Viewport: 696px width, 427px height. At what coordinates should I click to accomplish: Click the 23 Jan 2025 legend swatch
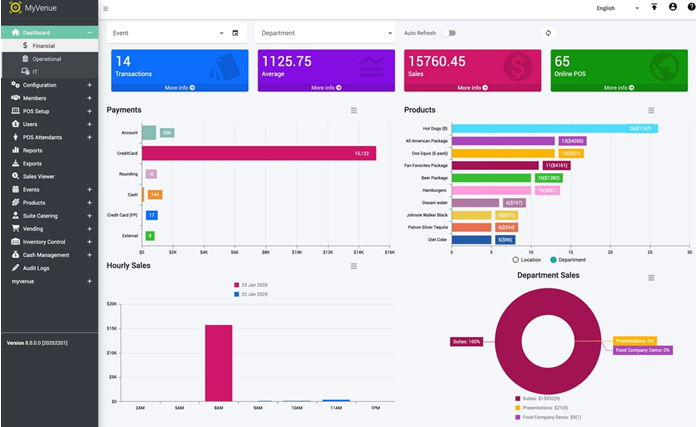(235, 287)
